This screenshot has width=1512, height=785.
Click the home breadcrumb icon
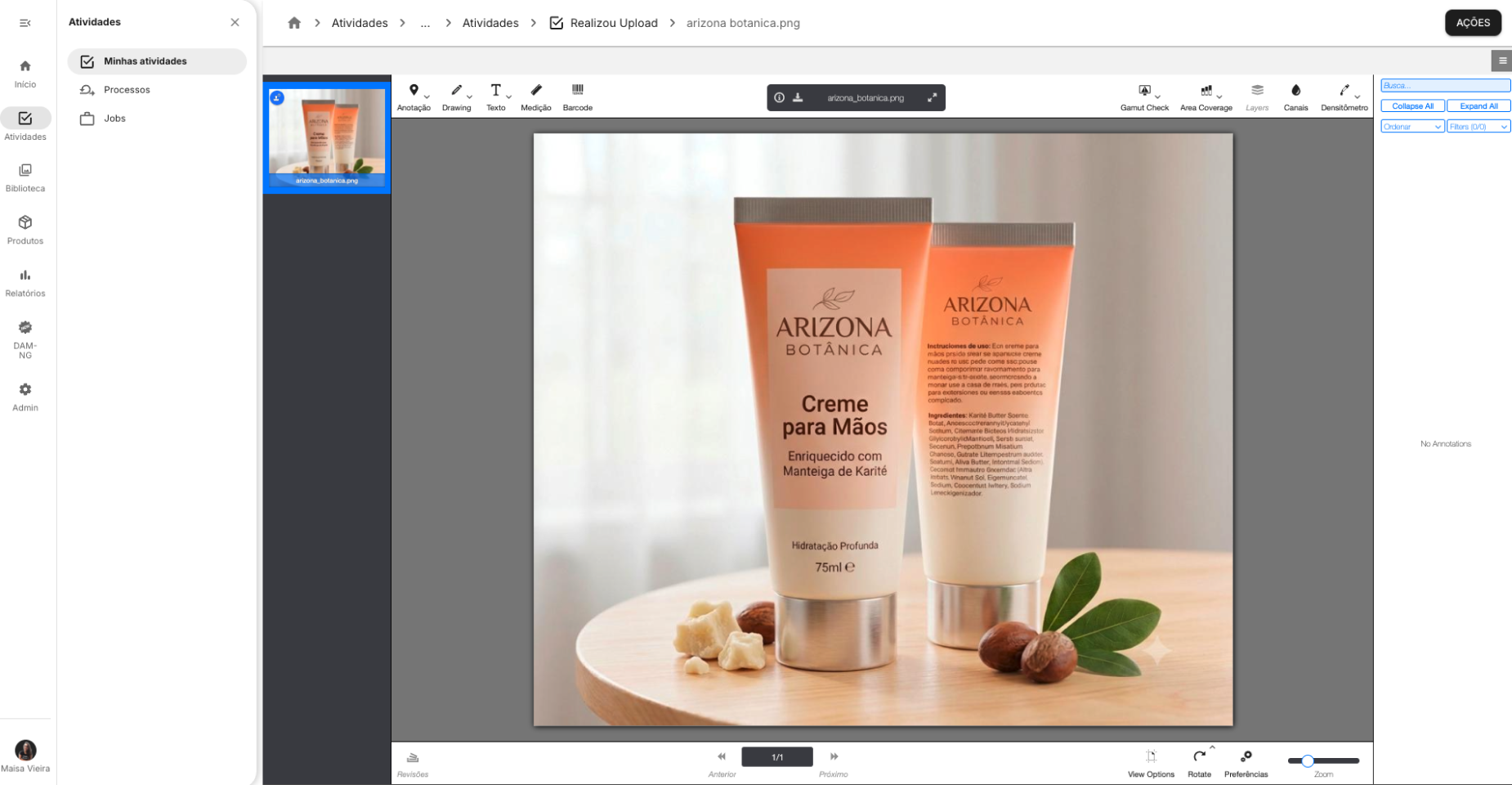294,23
